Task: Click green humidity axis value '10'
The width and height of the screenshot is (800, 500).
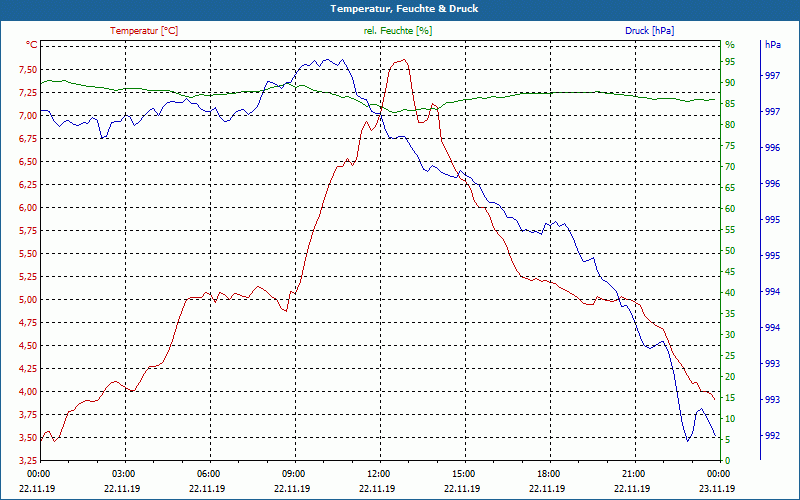Action: 730,419
